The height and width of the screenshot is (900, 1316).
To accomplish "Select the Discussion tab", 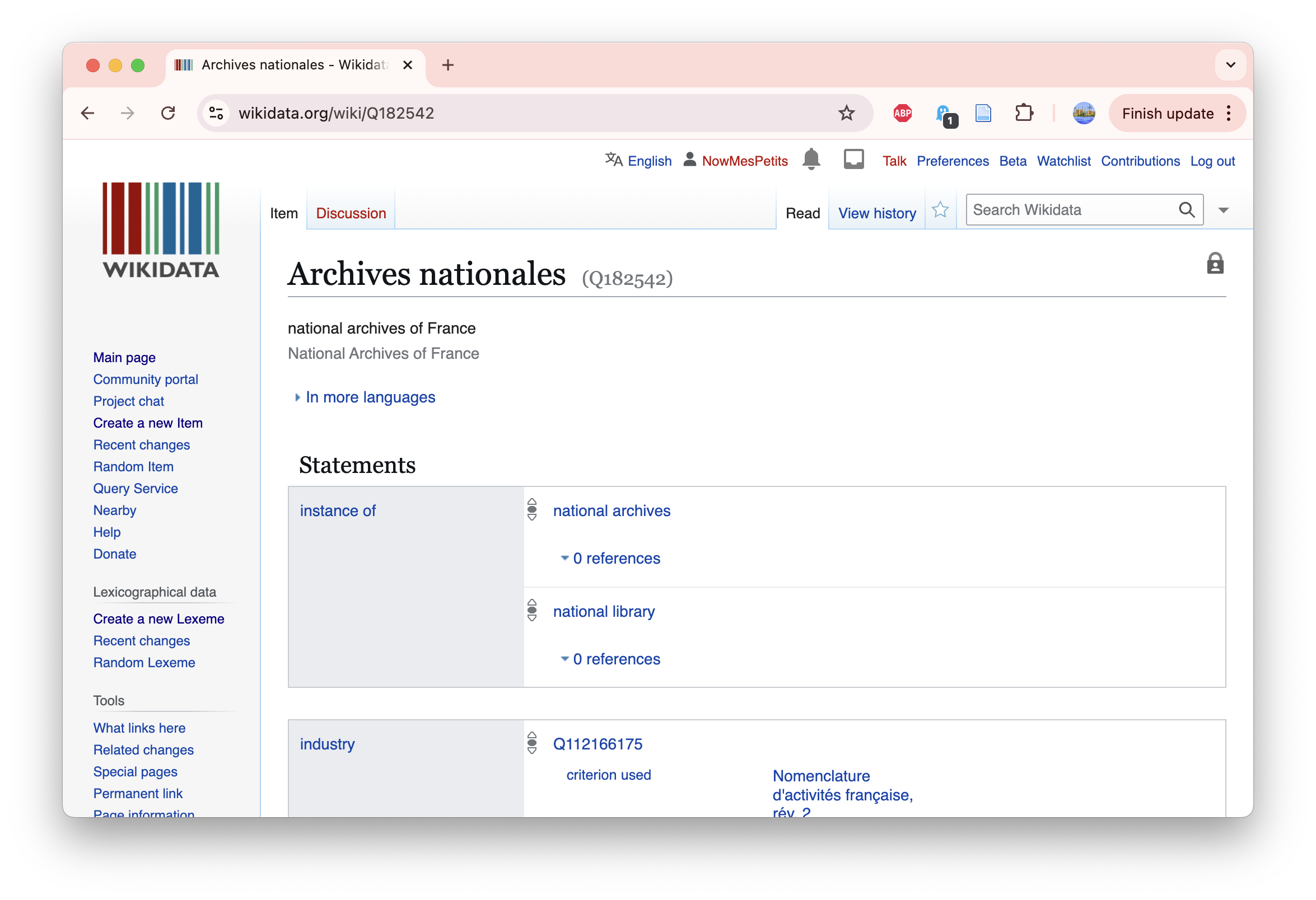I will (x=350, y=213).
